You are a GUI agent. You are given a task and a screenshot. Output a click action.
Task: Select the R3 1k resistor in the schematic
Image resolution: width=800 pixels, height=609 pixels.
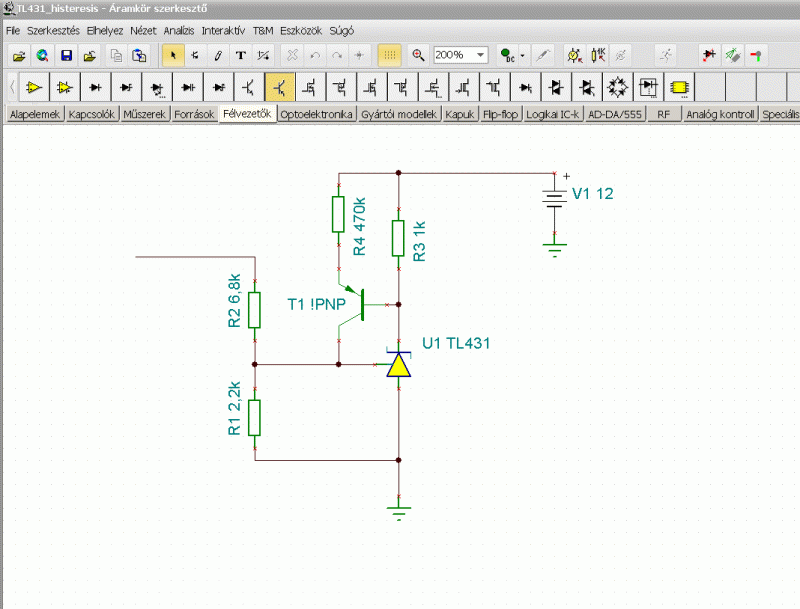pos(398,238)
